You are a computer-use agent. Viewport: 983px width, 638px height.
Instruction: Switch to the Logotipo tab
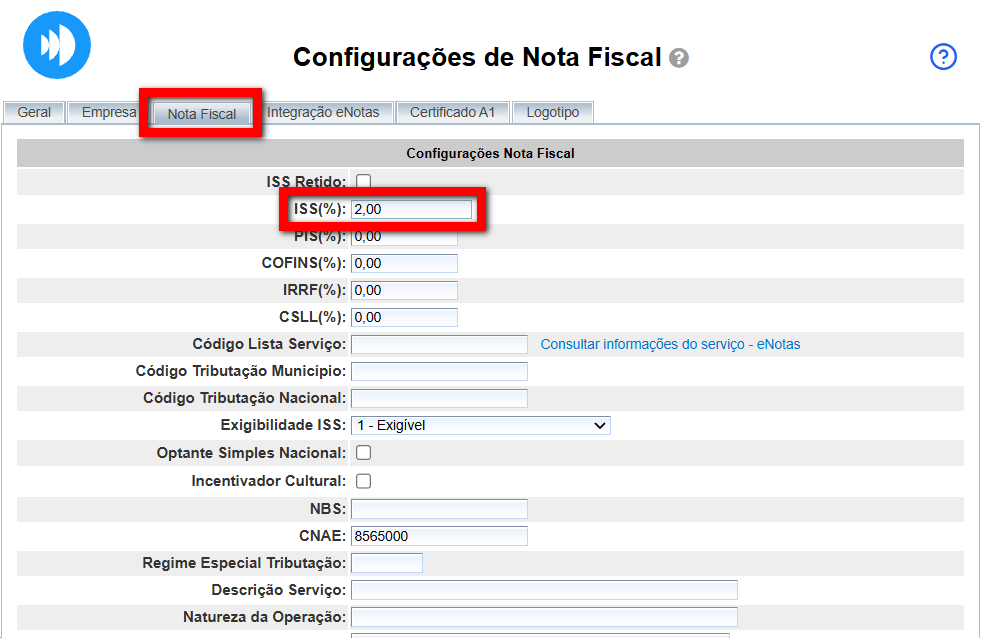(x=552, y=113)
